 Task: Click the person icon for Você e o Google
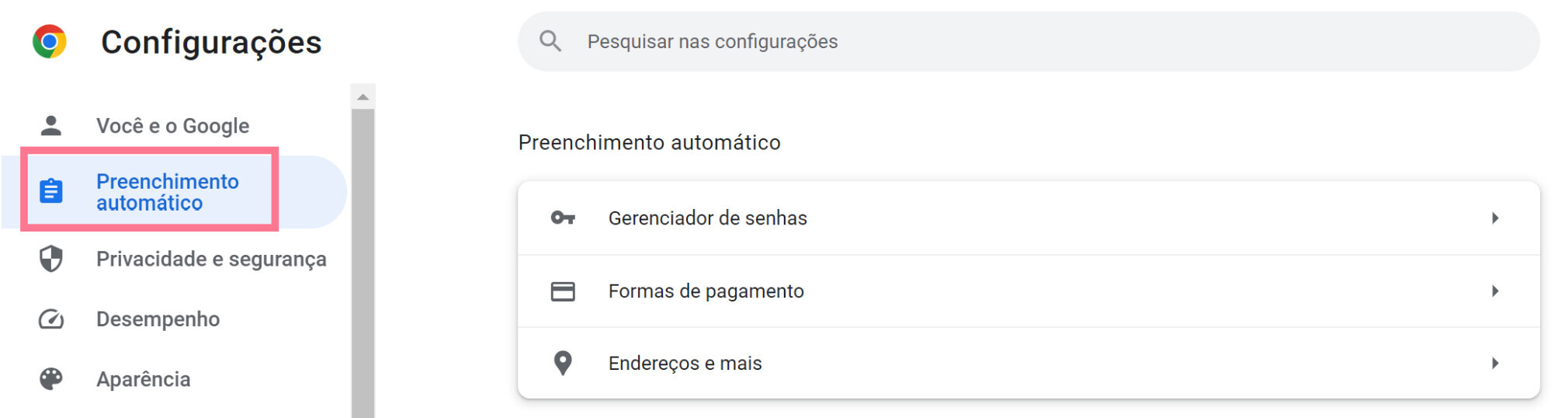pos(51,125)
